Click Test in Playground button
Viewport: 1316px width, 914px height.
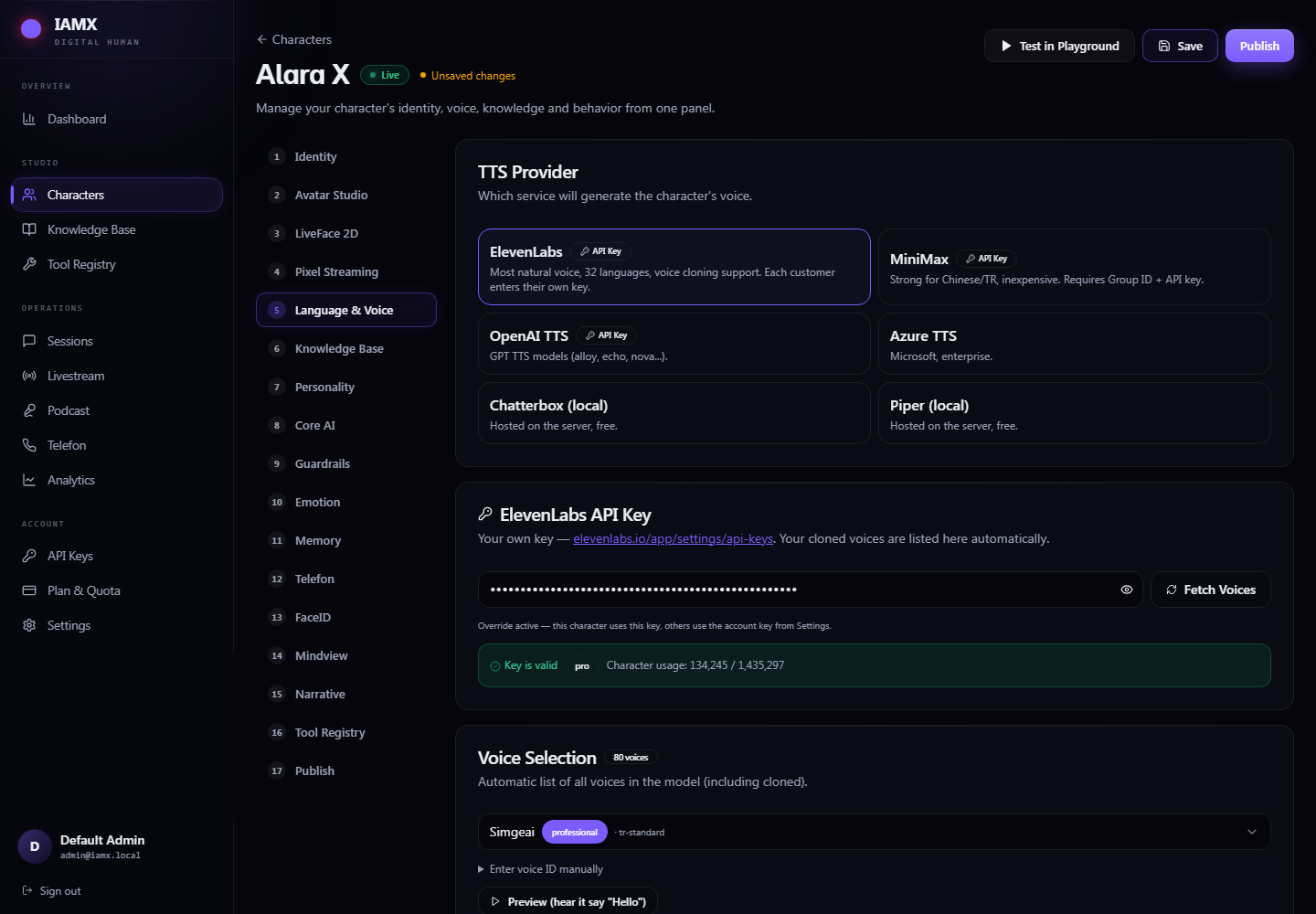pos(1059,46)
